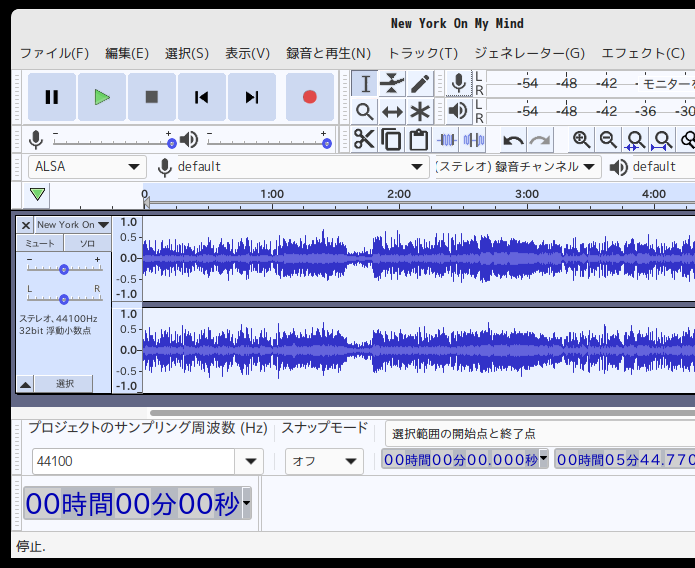Select the Draw pencil tool
Screen dimensions: 695x568
click(x=420, y=84)
